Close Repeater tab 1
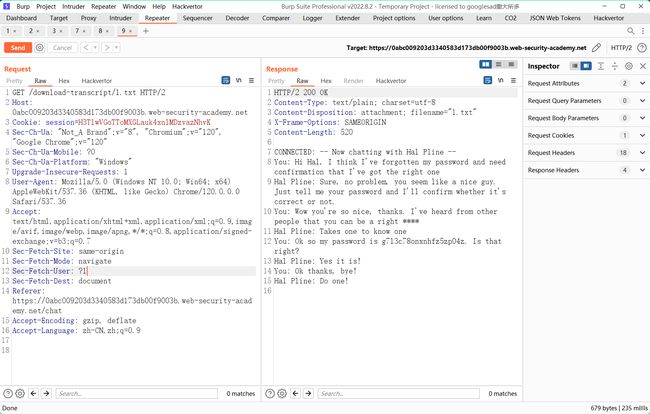This screenshot has height=414, width=650. click(x=15, y=31)
